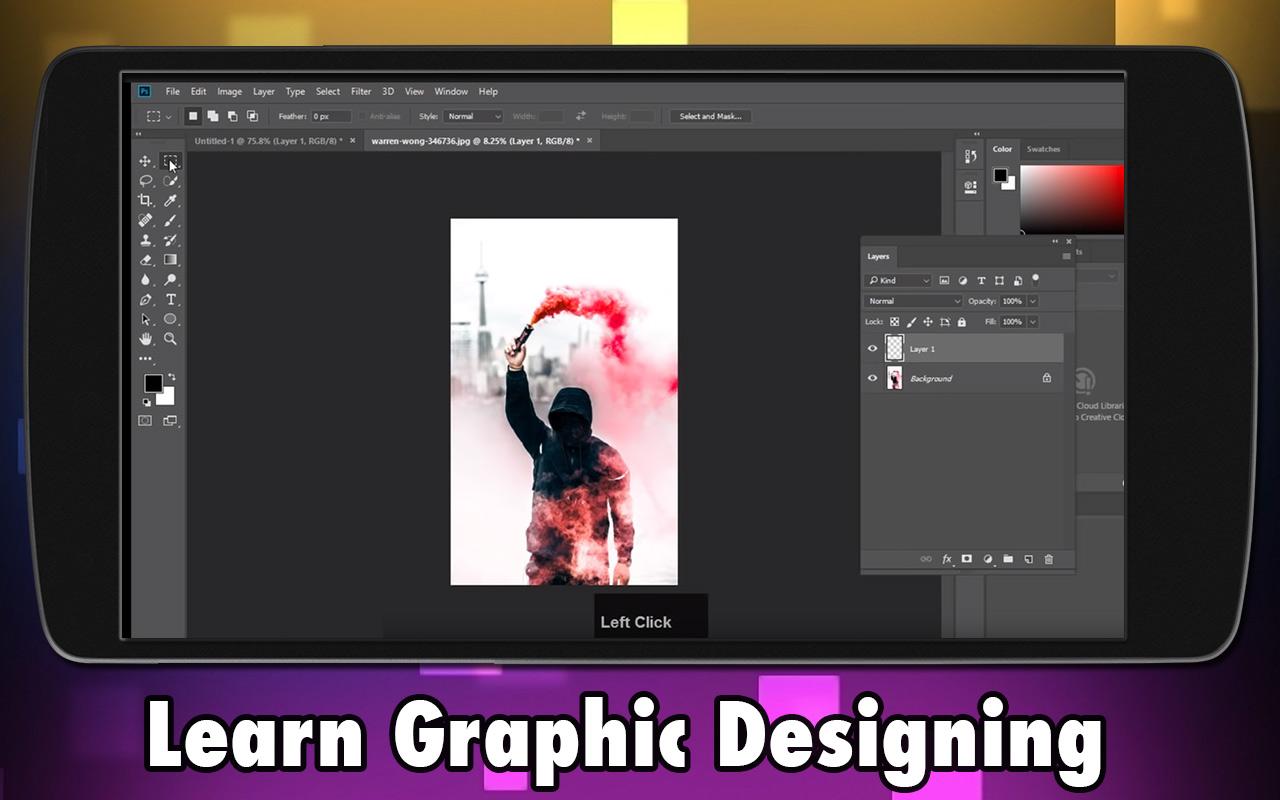Image resolution: width=1280 pixels, height=800 pixels.
Task: Toggle the layer filter switch in Layers panel
Action: [1036, 279]
